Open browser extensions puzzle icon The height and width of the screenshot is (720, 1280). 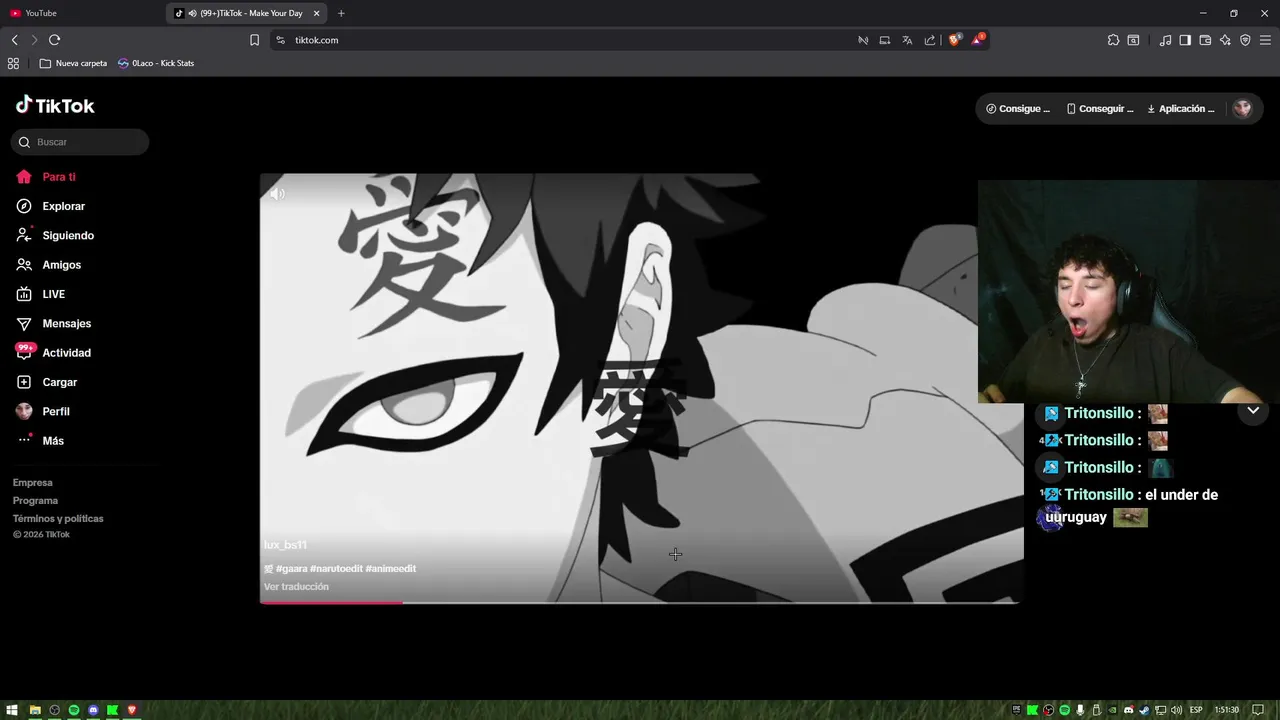[1113, 40]
